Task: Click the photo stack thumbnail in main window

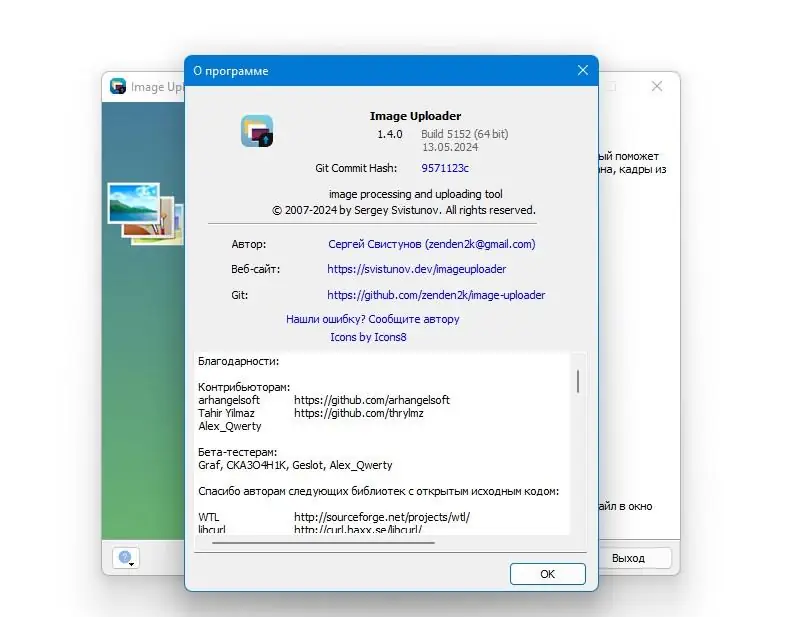Action: click(x=145, y=214)
